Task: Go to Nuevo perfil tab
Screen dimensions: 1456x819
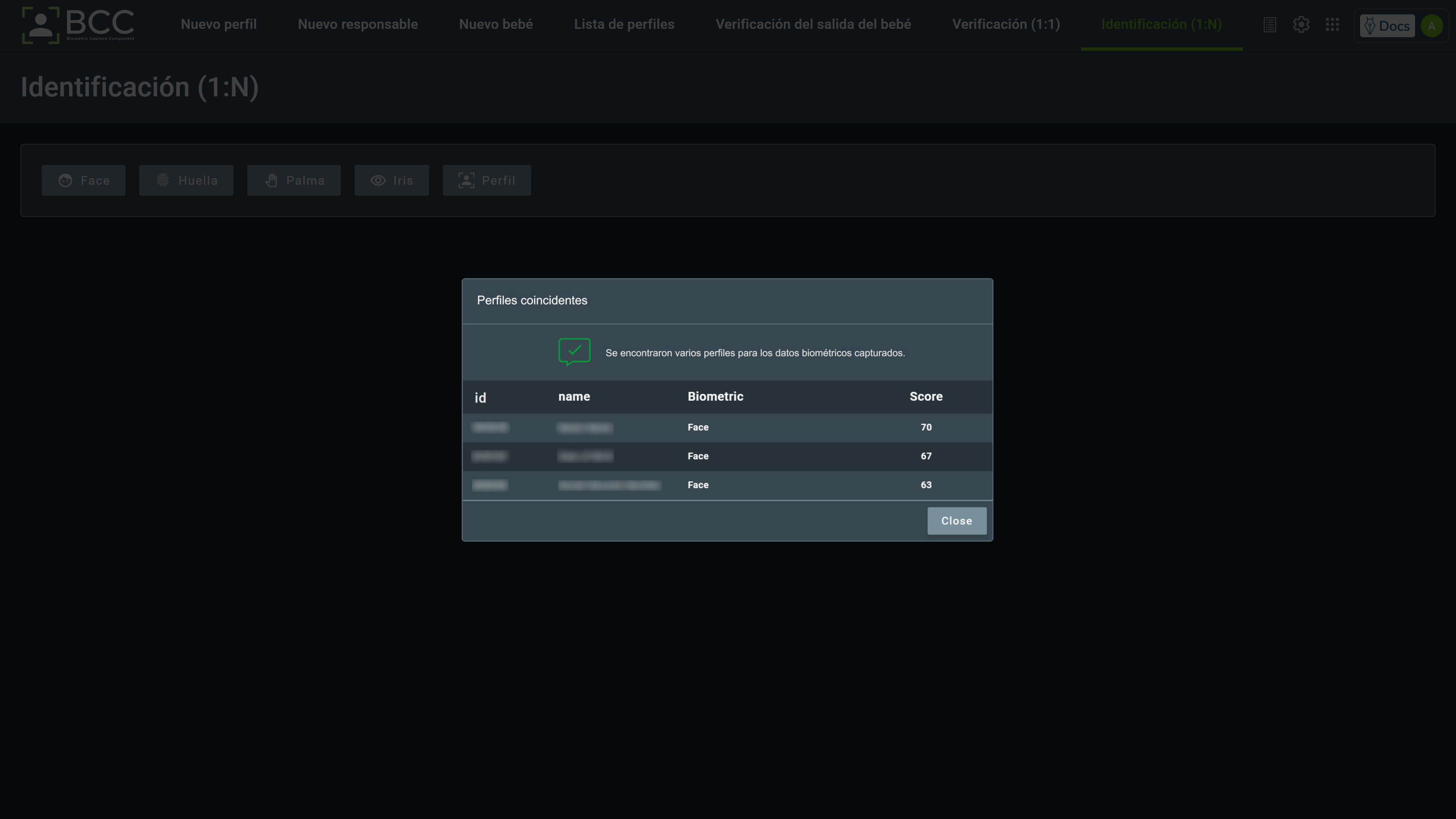Action: [x=219, y=24]
